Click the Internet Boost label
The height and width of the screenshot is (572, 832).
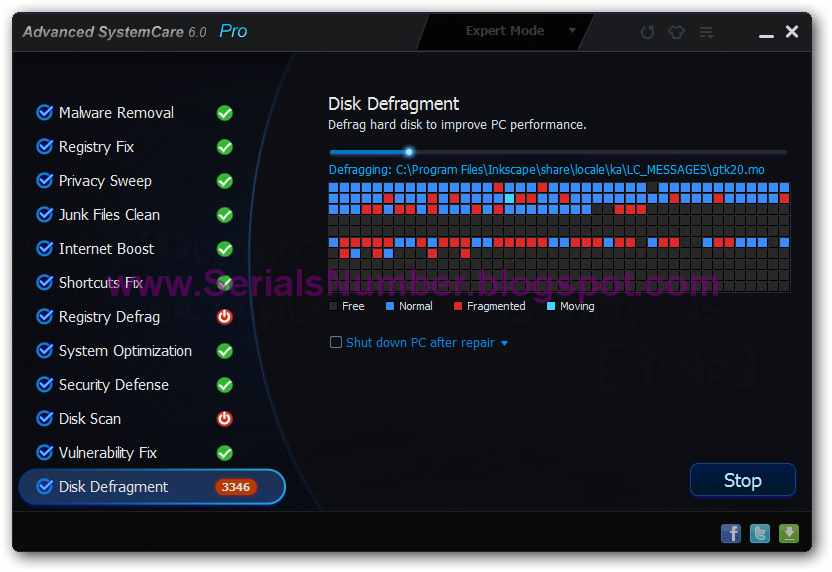(x=106, y=249)
